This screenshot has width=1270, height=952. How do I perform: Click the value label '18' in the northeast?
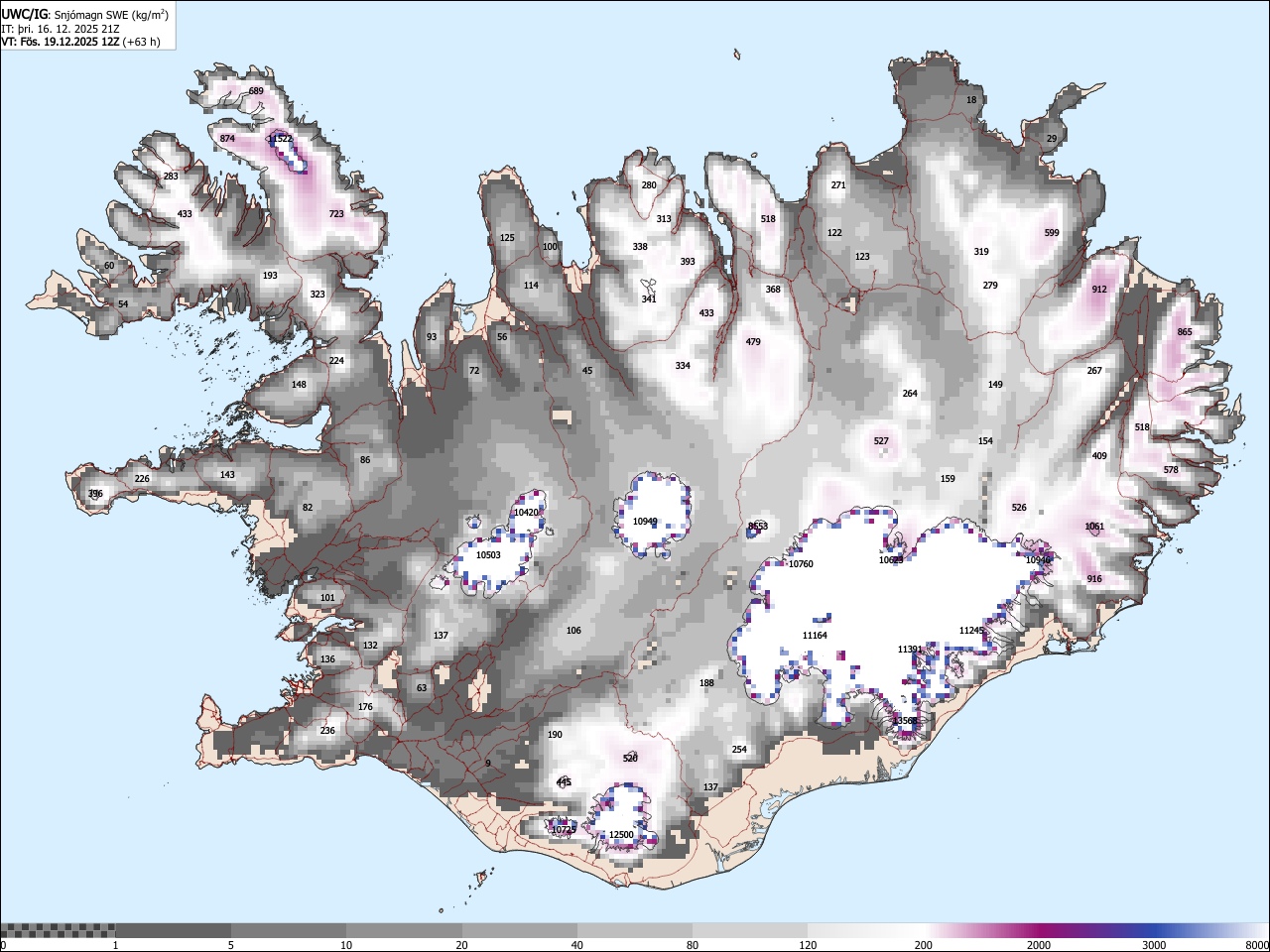(971, 100)
